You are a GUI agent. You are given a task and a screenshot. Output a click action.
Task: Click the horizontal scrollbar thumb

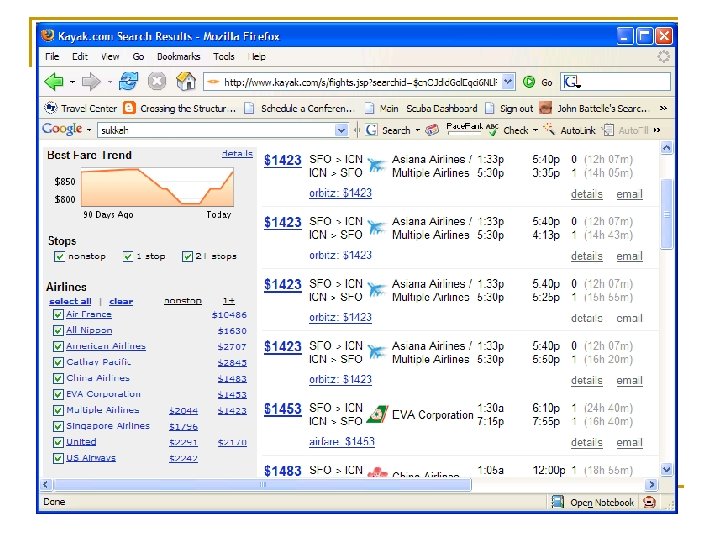pos(262,484)
